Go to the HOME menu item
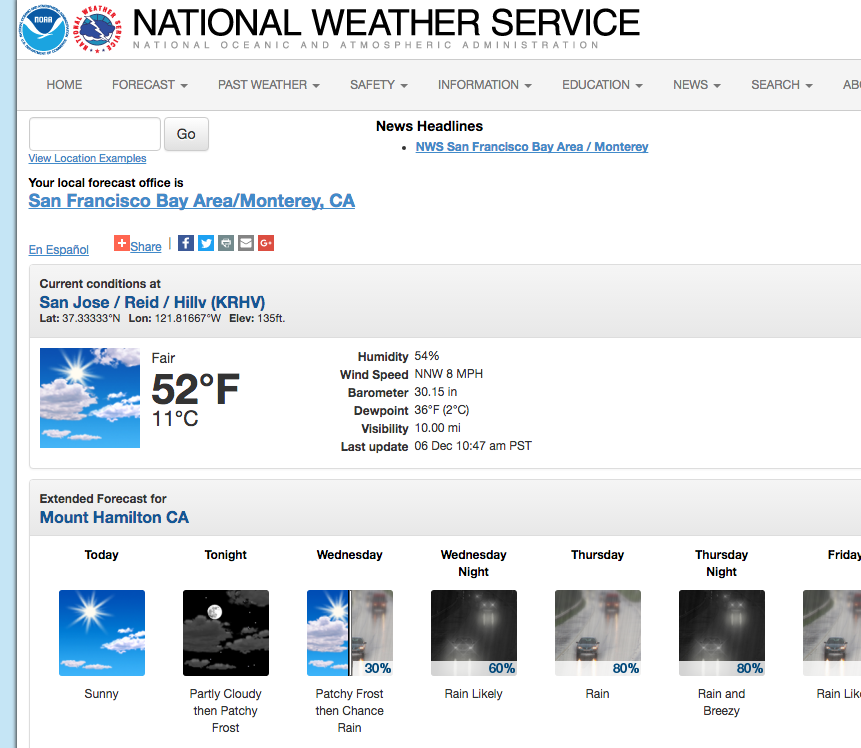The height and width of the screenshot is (748, 861). (x=64, y=85)
